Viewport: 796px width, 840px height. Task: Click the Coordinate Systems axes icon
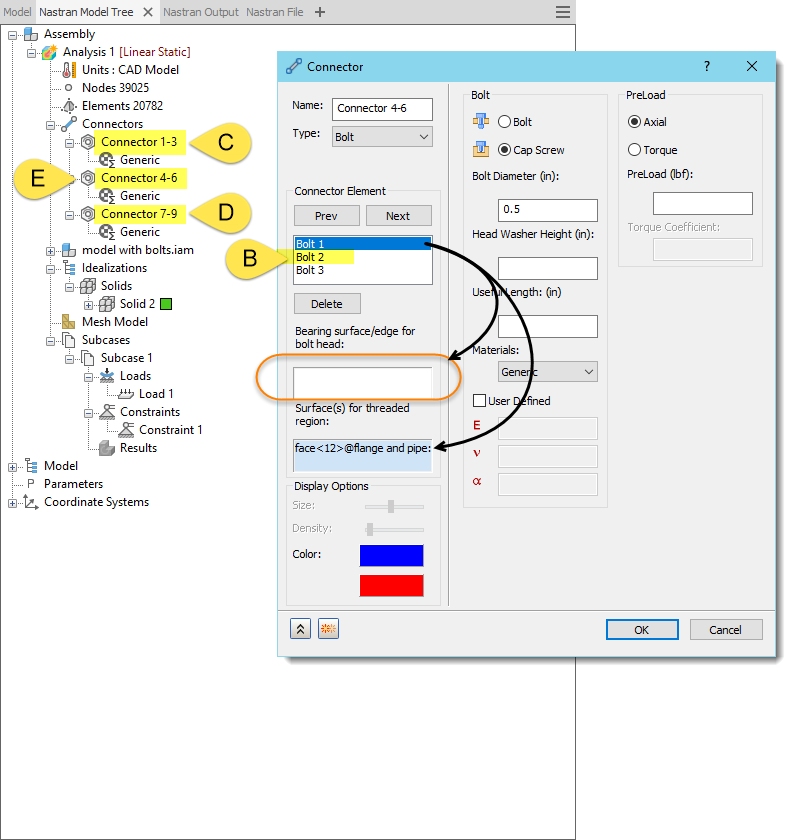[31, 502]
